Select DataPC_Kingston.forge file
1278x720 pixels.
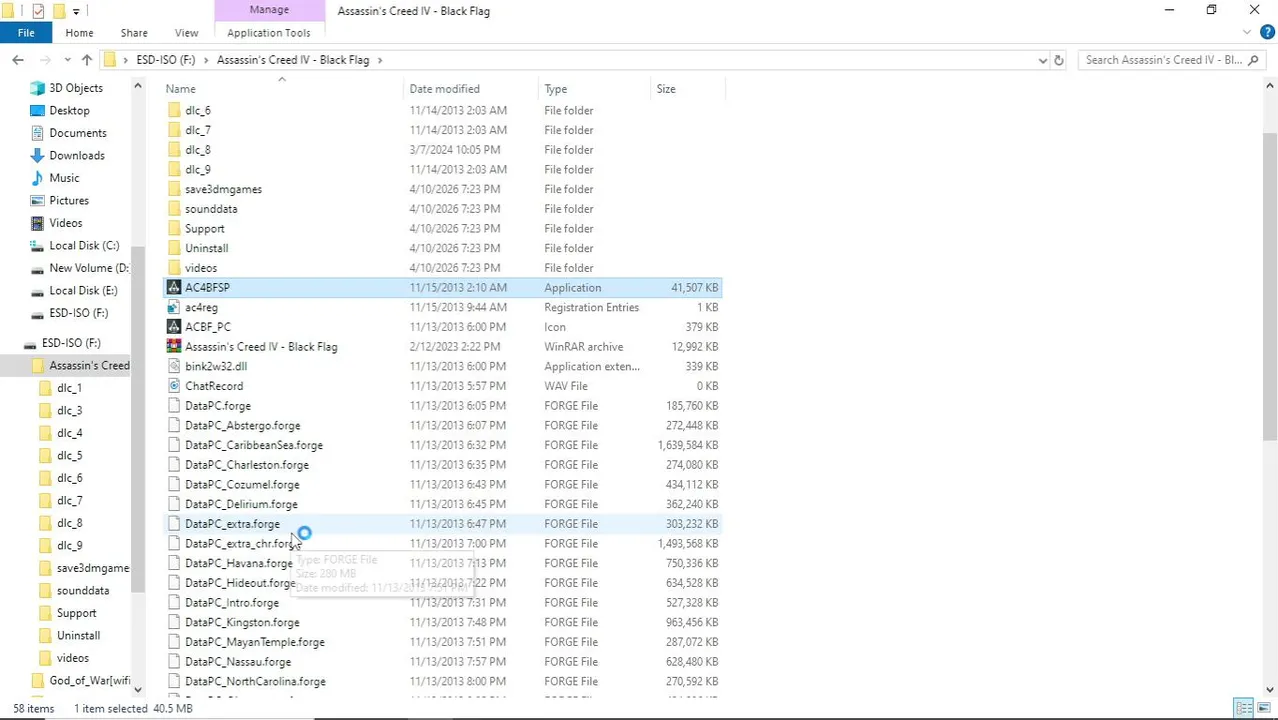click(x=242, y=622)
